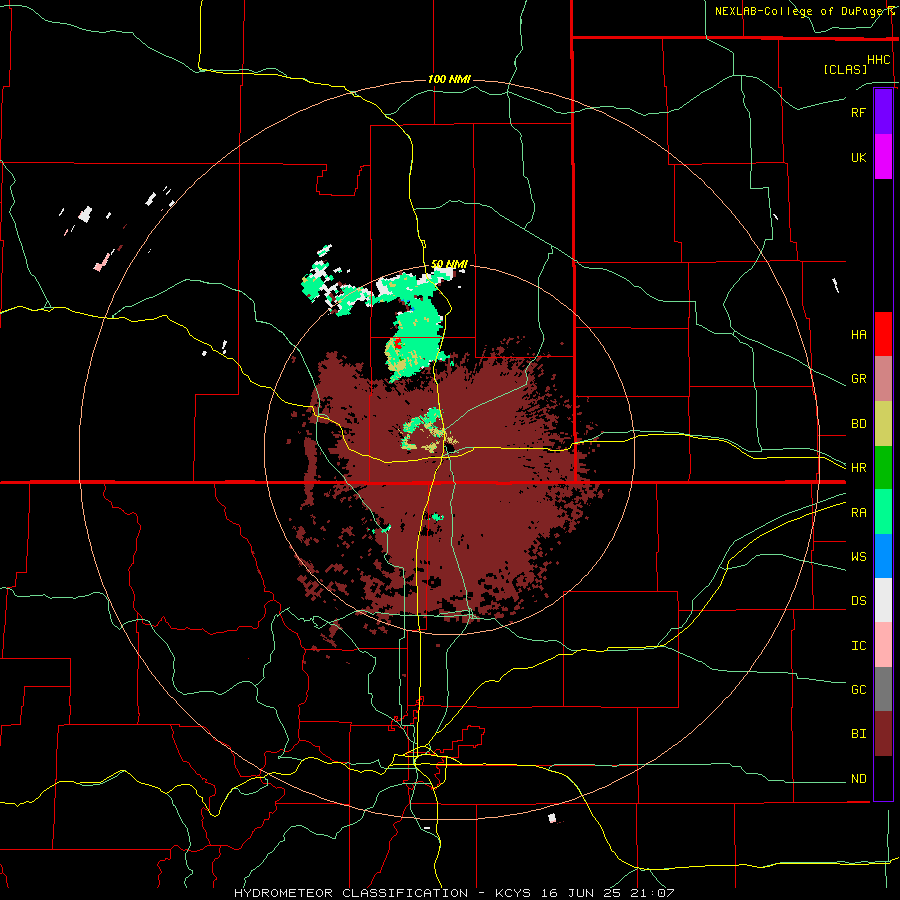Click the BD legend label
900x900 pixels.
coord(858,424)
